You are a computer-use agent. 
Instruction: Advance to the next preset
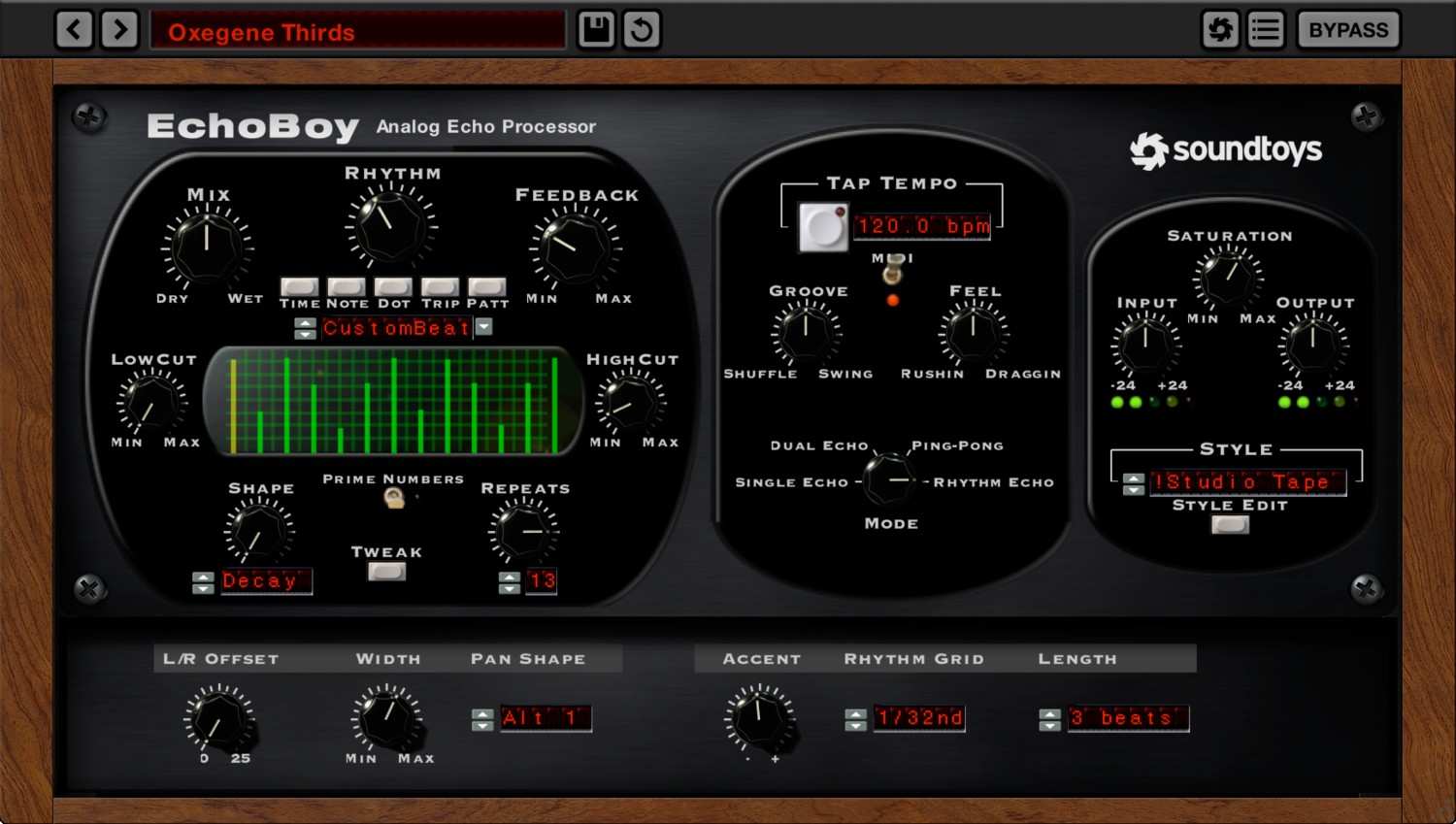click(x=119, y=29)
